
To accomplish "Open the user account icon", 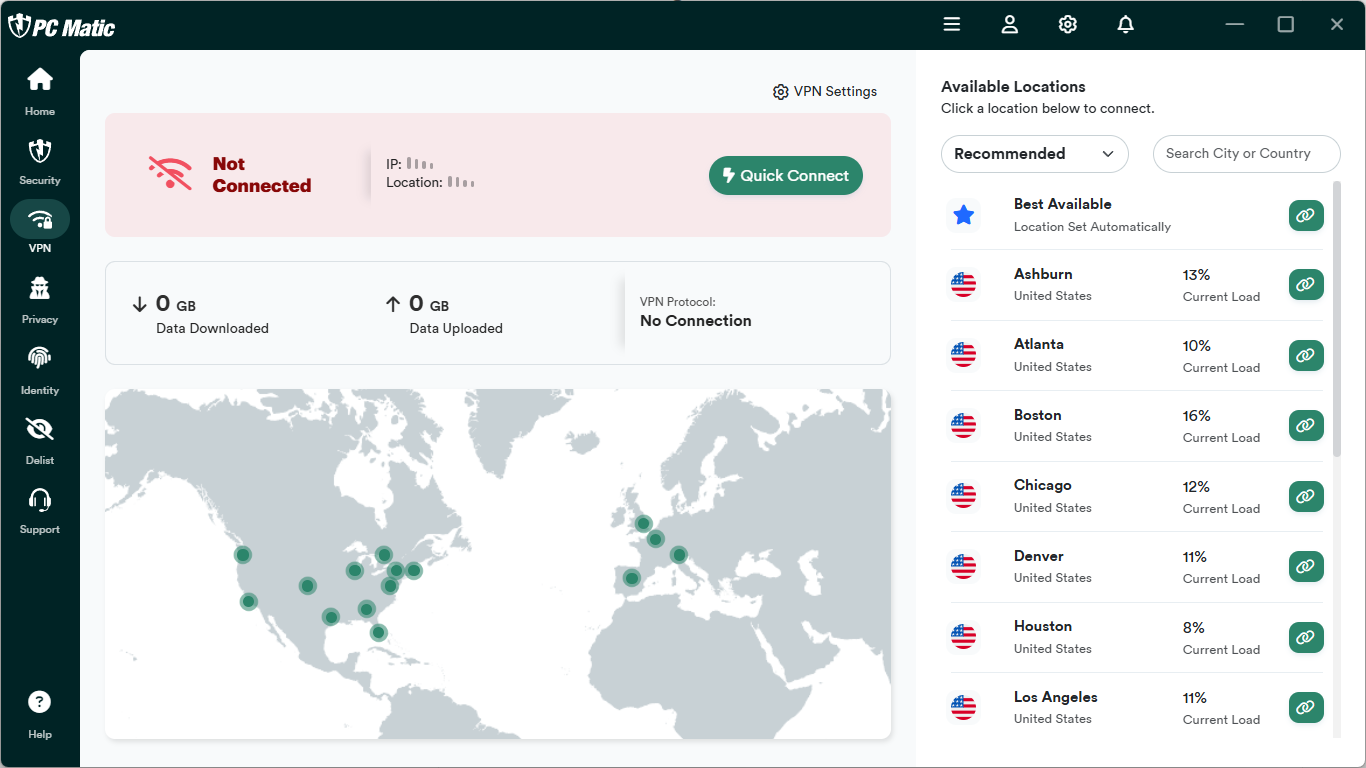I will (1010, 24).
